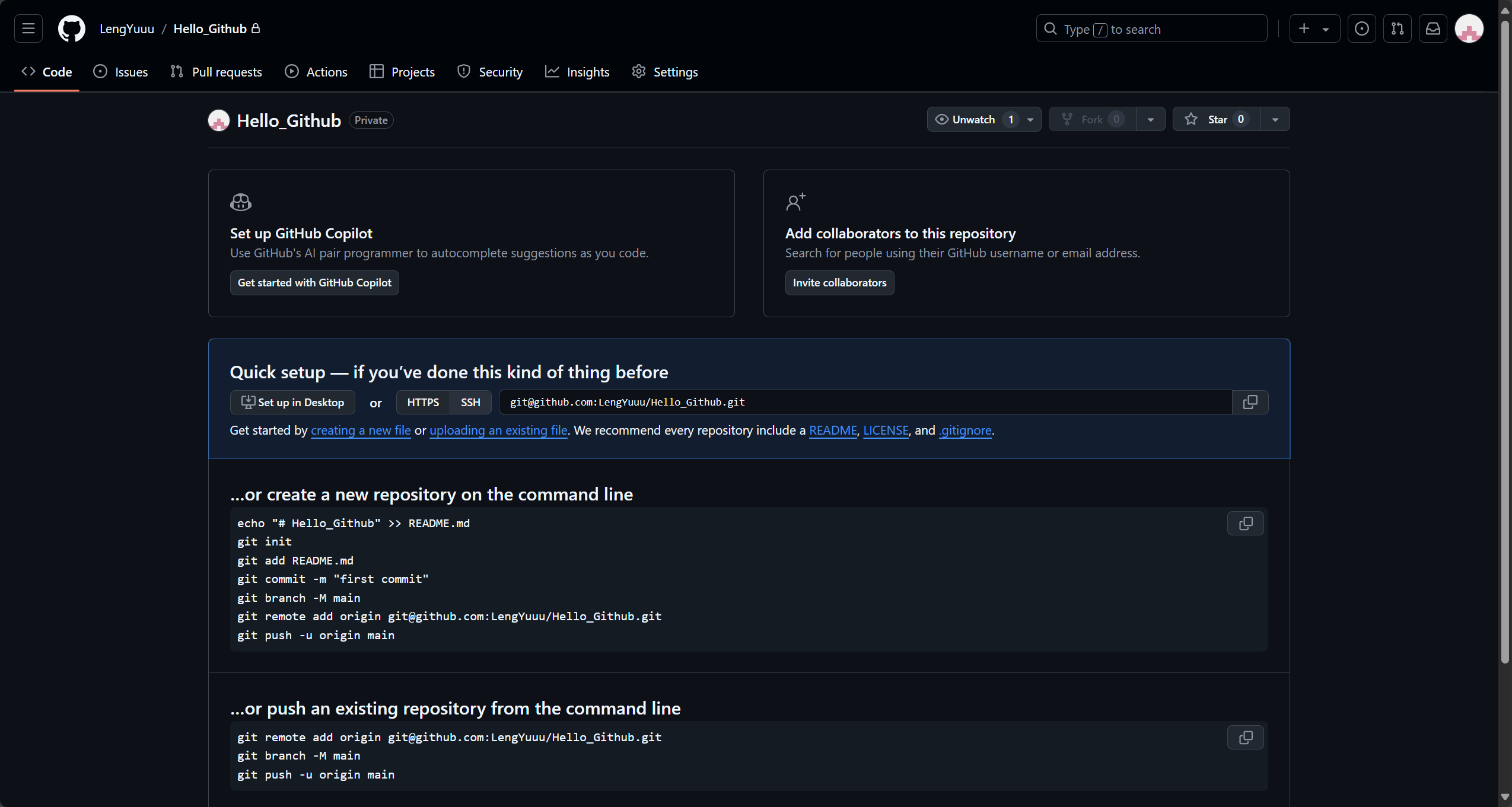Click the LICENSE link
The image size is (1512, 807).
[886, 430]
